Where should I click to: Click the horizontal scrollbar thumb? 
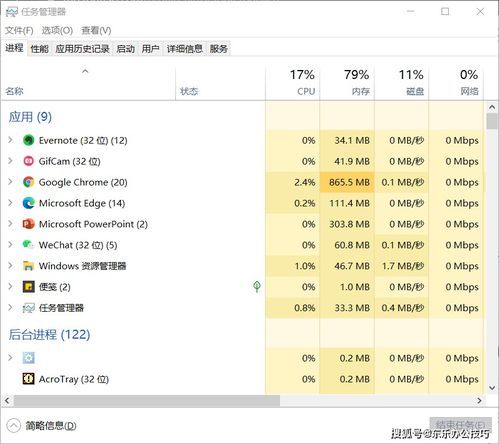point(147,400)
